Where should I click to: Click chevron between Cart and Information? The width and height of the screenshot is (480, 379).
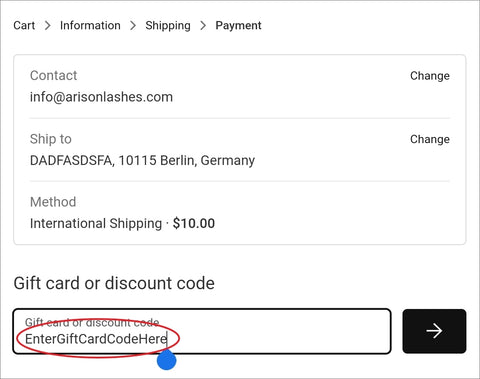tap(48, 25)
